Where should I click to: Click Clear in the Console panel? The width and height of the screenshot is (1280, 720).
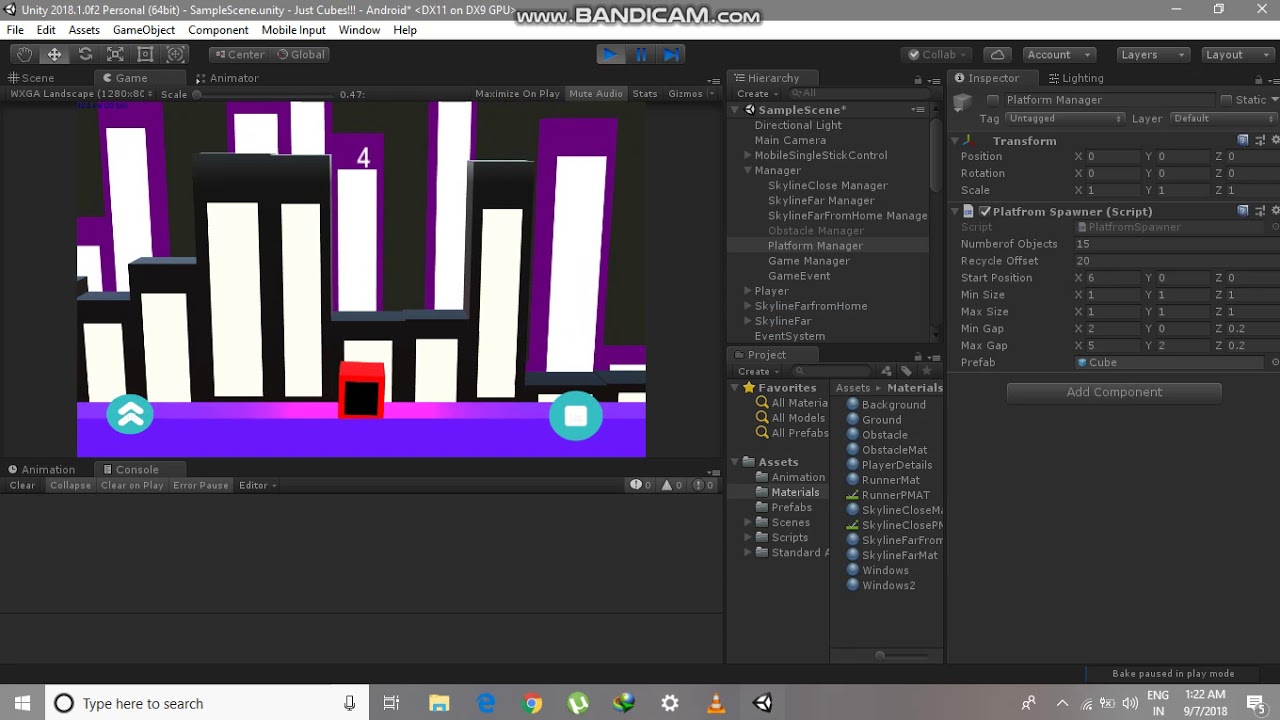coord(21,485)
